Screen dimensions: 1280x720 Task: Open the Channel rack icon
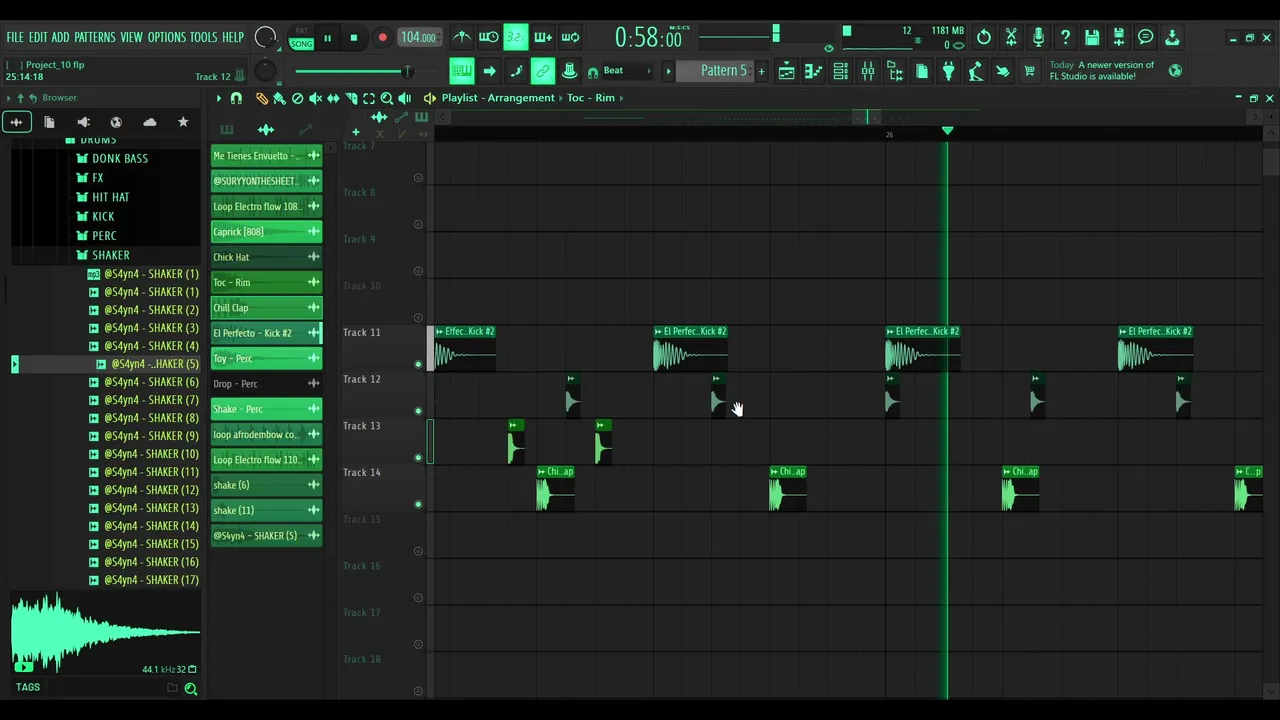pyautogui.click(x=840, y=71)
